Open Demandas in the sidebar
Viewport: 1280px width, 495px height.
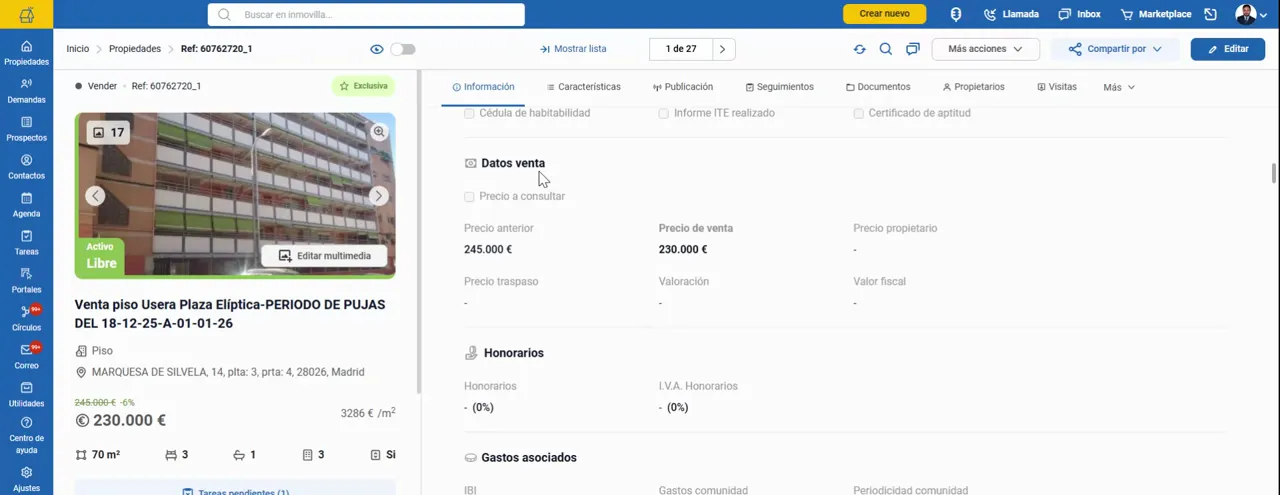(x=26, y=91)
